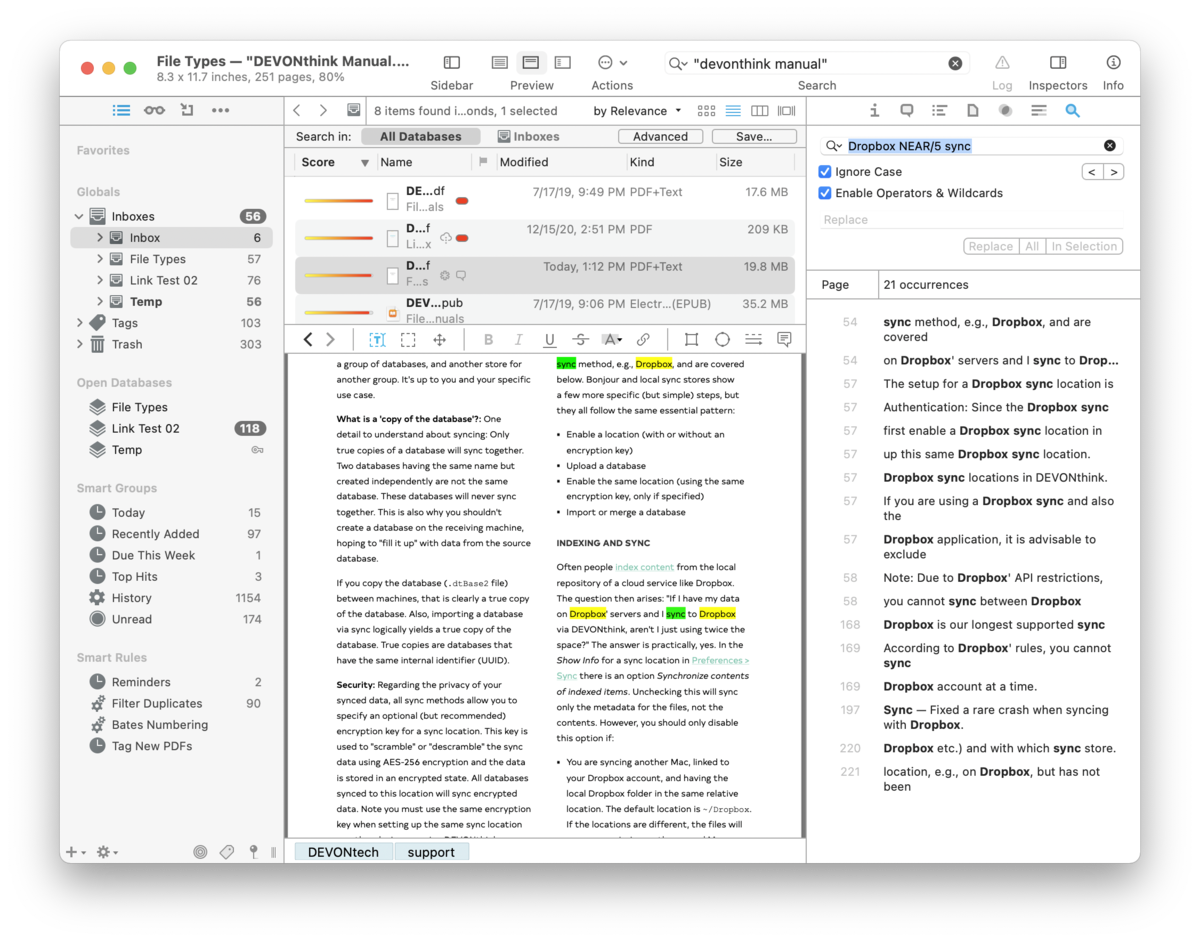Show the Info panel
Screen dimensions: 1200x942
[1113, 63]
